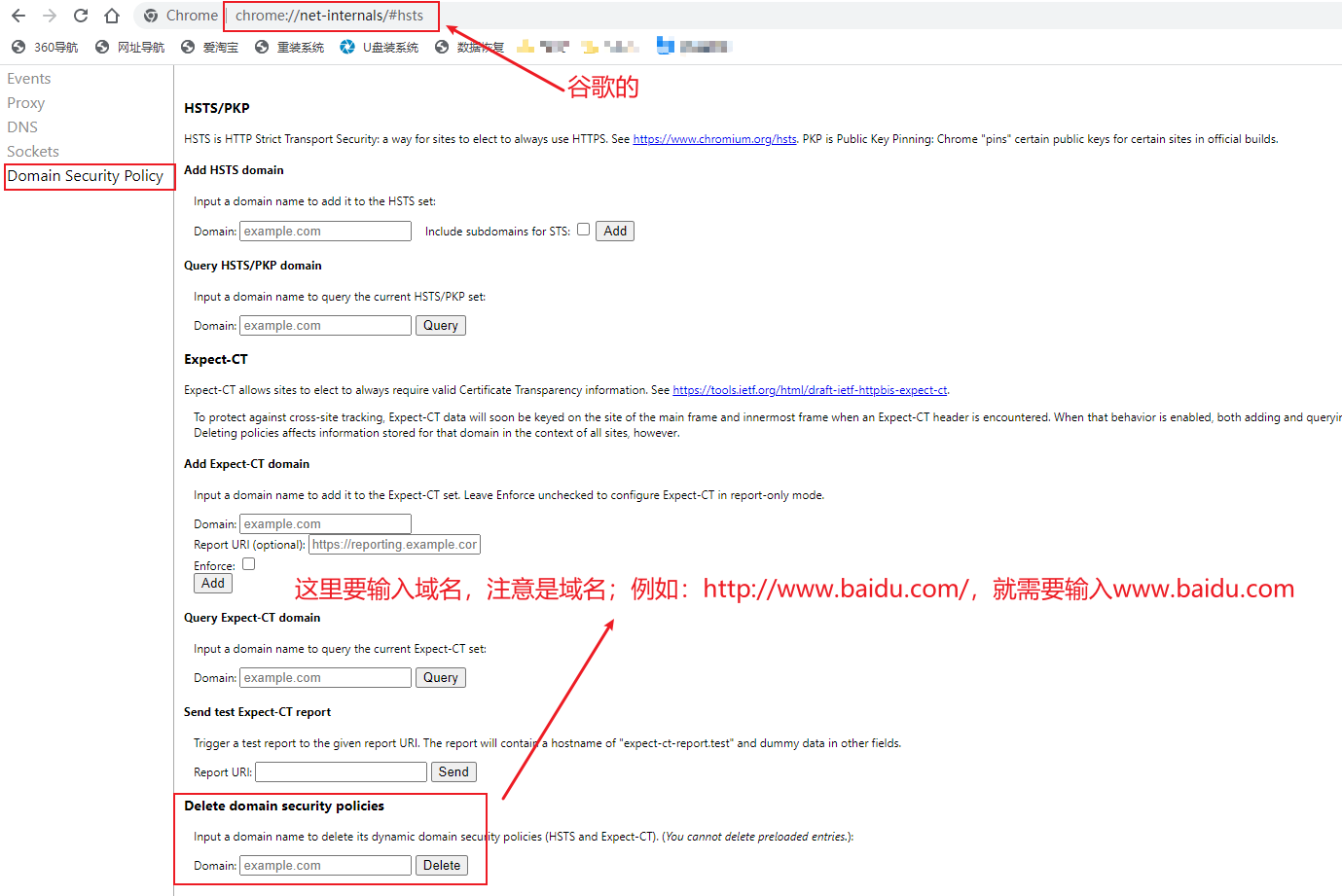
Task: Click Add button under Expect-CT Enforce
Action: click(x=213, y=584)
